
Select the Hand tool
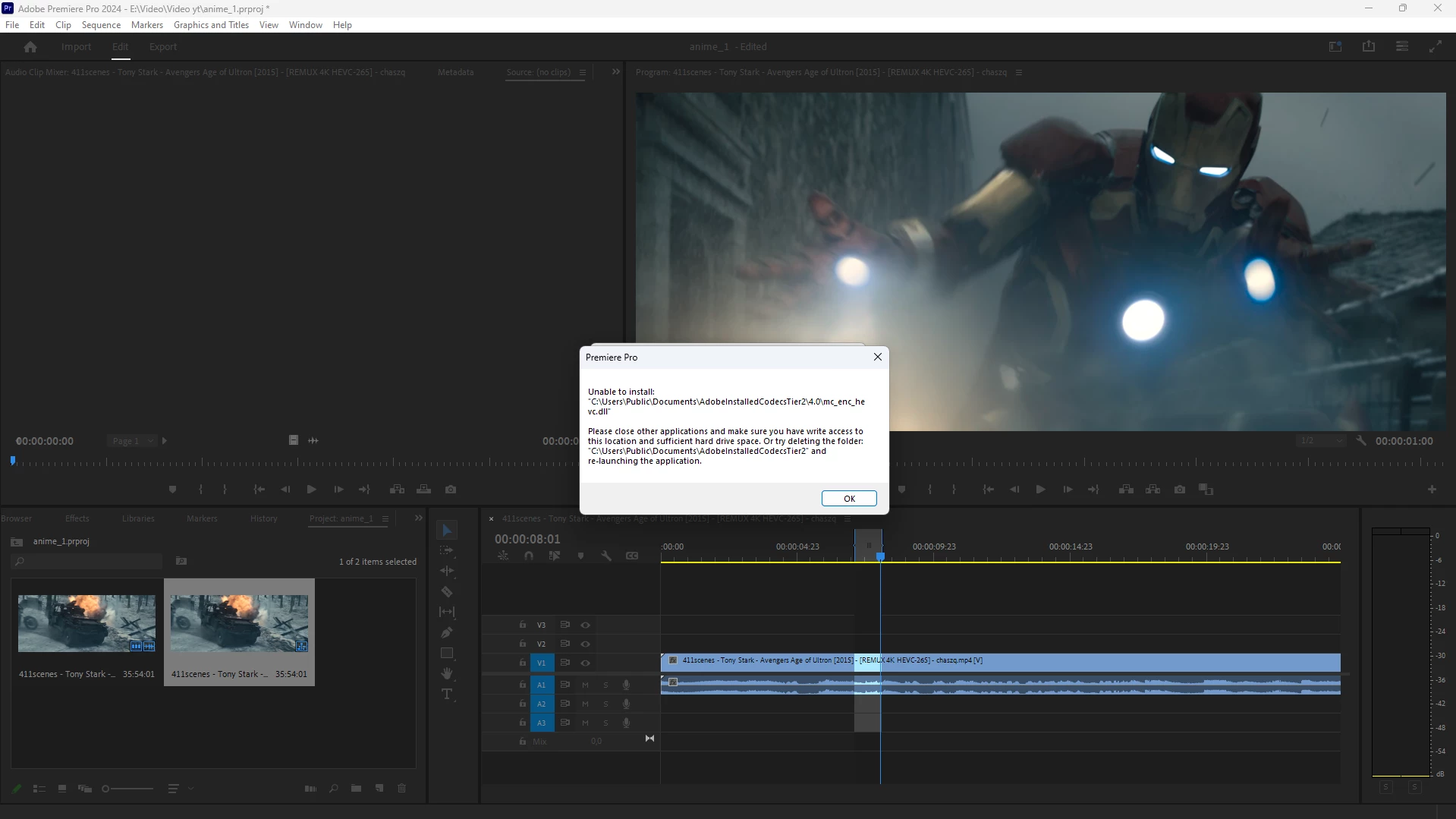pos(447,673)
